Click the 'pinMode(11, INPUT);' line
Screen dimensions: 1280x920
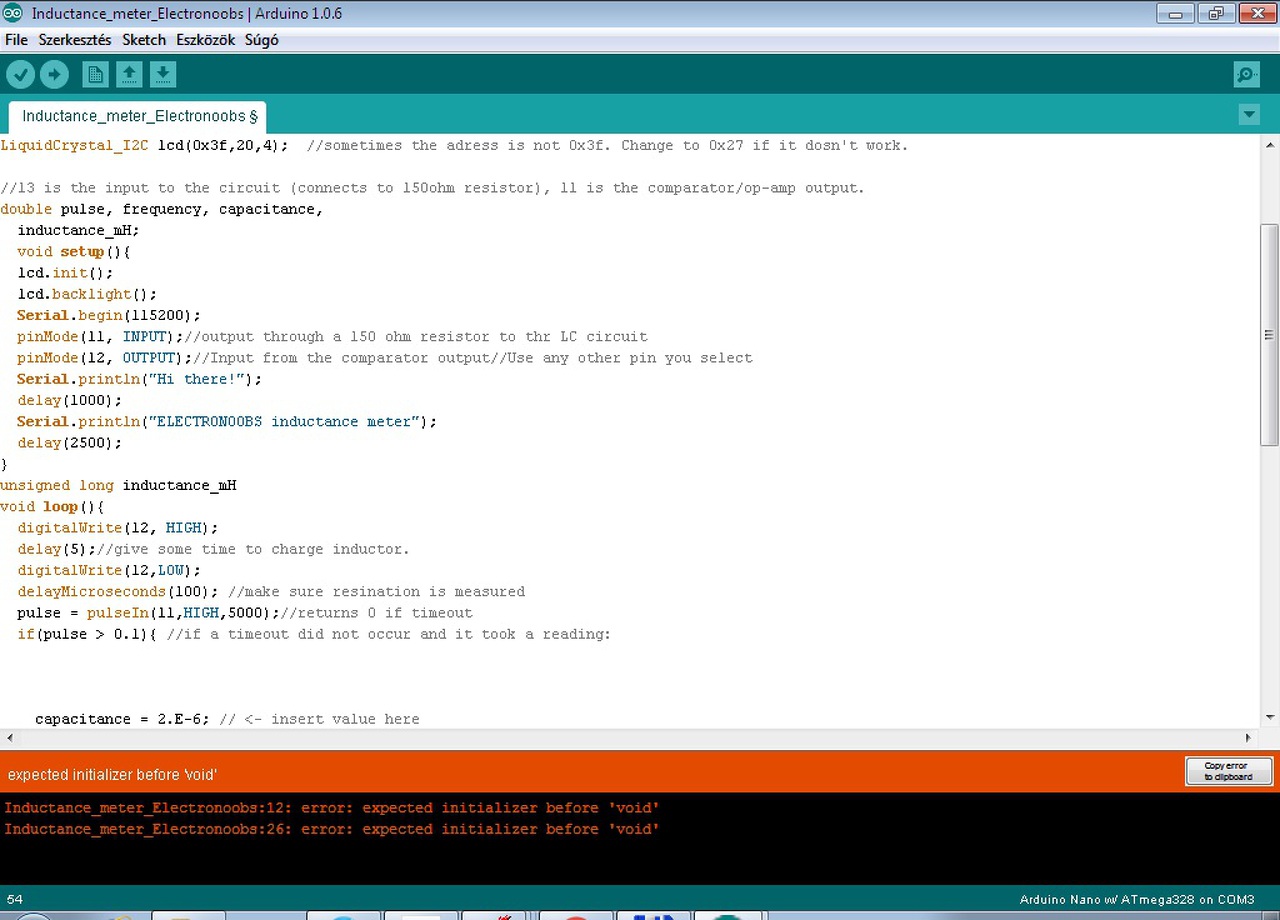pos(332,337)
